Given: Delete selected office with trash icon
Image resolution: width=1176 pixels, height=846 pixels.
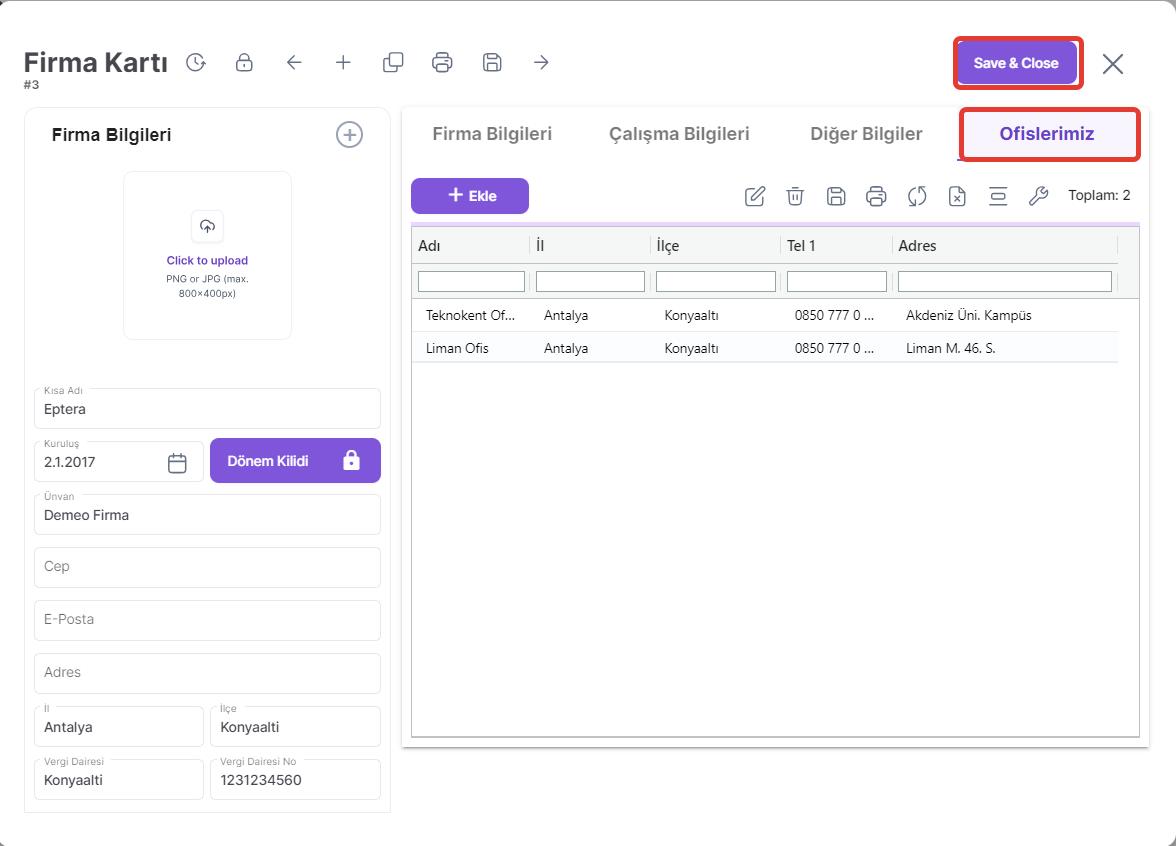Looking at the screenshot, I should pos(795,196).
